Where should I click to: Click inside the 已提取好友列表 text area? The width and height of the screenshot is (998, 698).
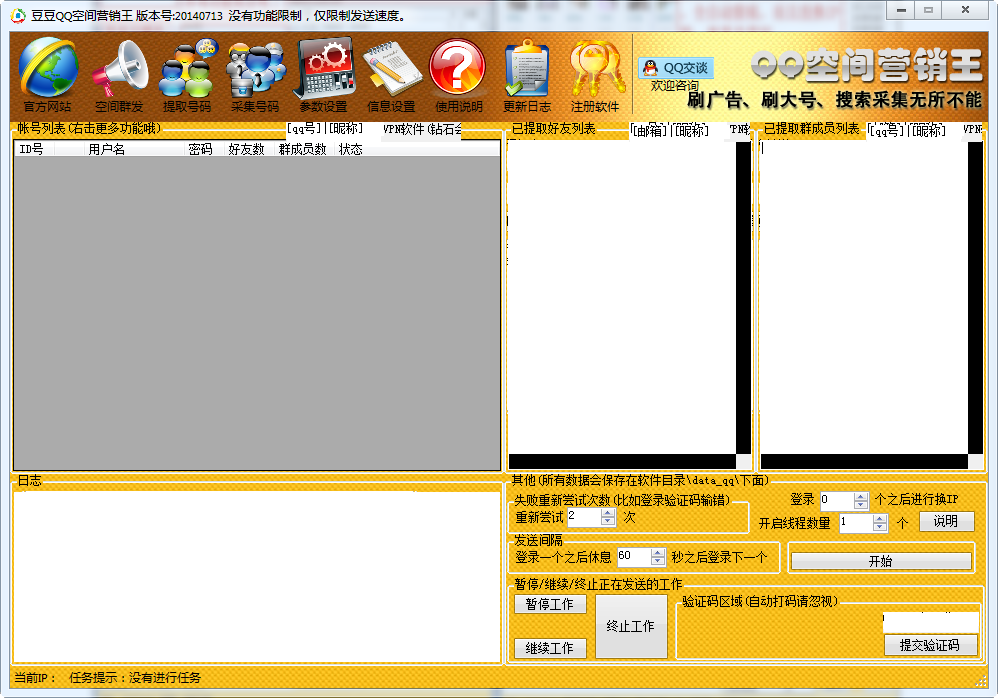pyautogui.click(x=622, y=297)
